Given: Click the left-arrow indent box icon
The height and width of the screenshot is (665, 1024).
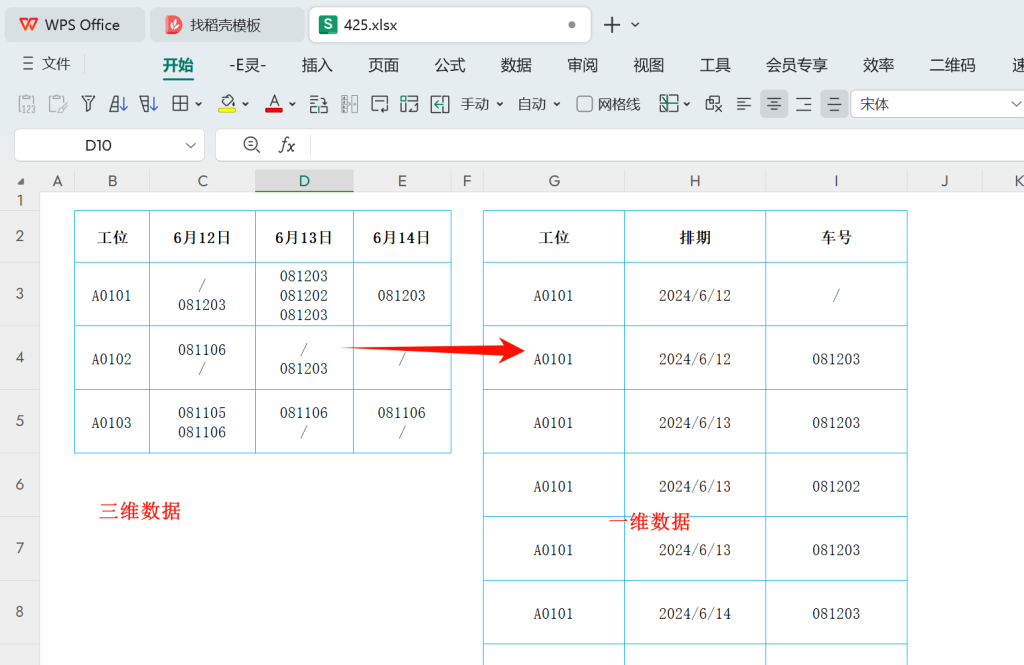Looking at the screenshot, I should pos(440,104).
